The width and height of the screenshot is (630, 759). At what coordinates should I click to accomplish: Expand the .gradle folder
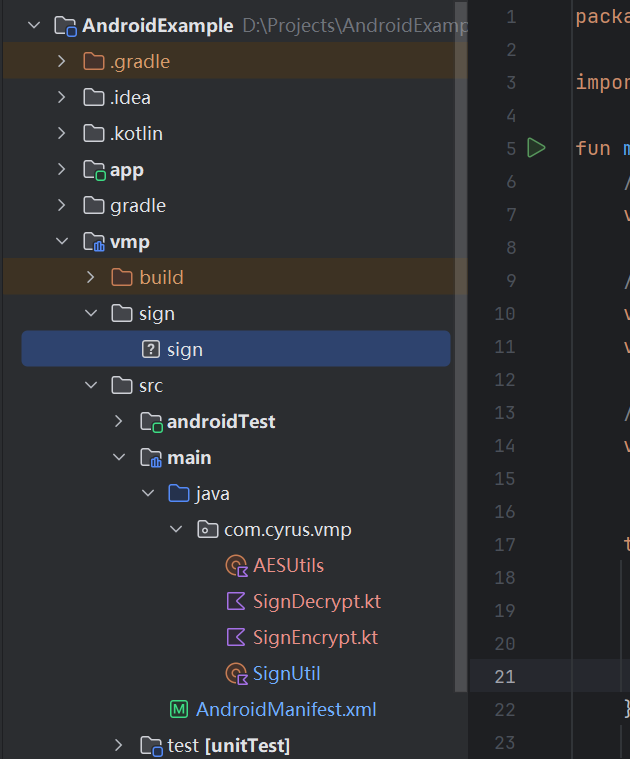click(62, 62)
